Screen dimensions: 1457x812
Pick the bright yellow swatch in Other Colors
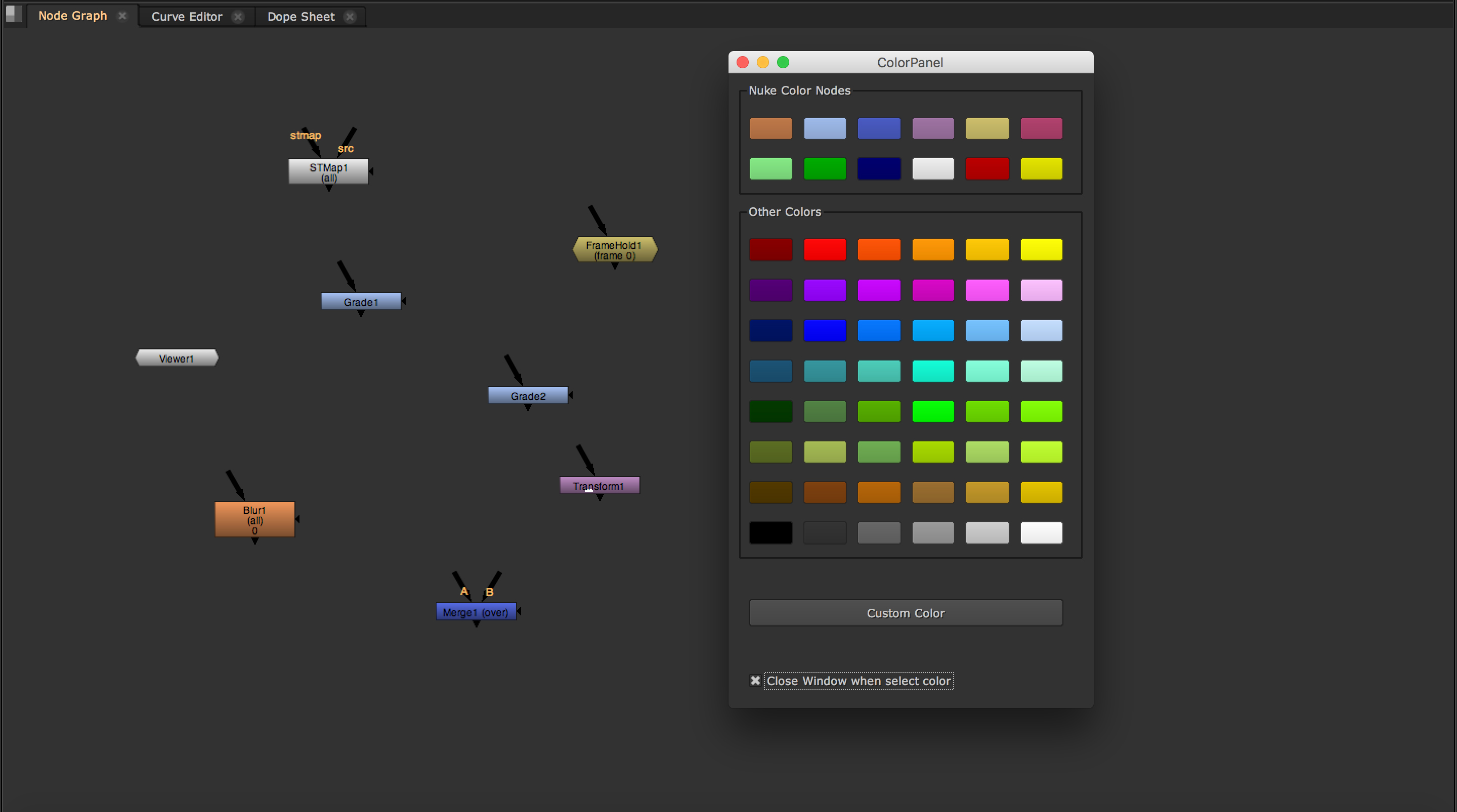1041,249
